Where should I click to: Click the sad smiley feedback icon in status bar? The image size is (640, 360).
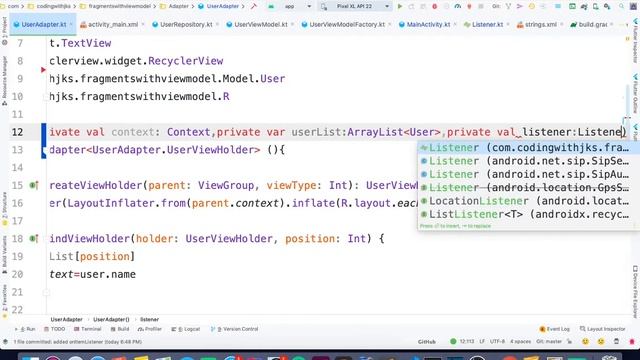pyautogui.click(x=601, y=342)
